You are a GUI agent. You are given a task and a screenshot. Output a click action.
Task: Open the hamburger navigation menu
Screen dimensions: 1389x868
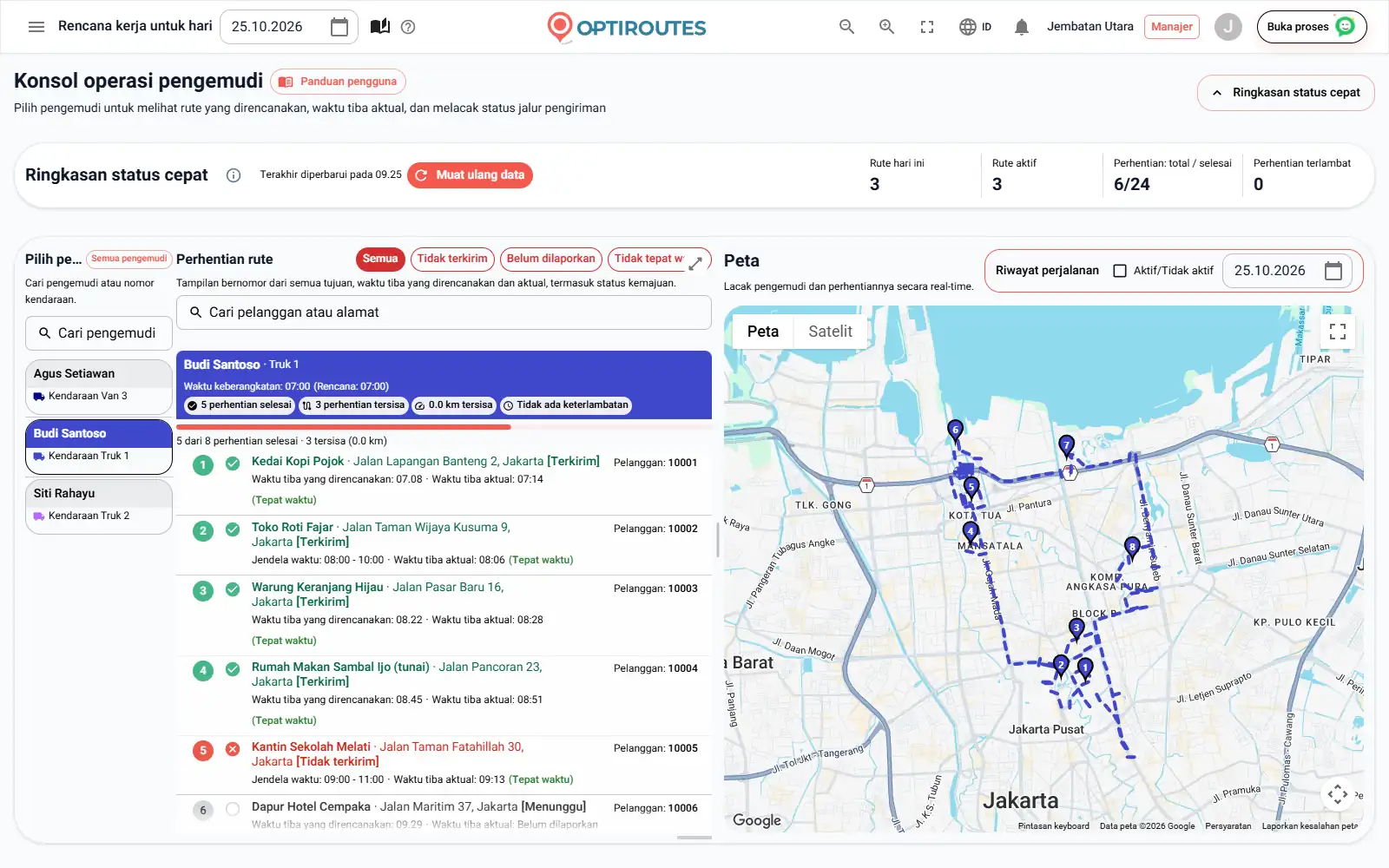point(36,27)
